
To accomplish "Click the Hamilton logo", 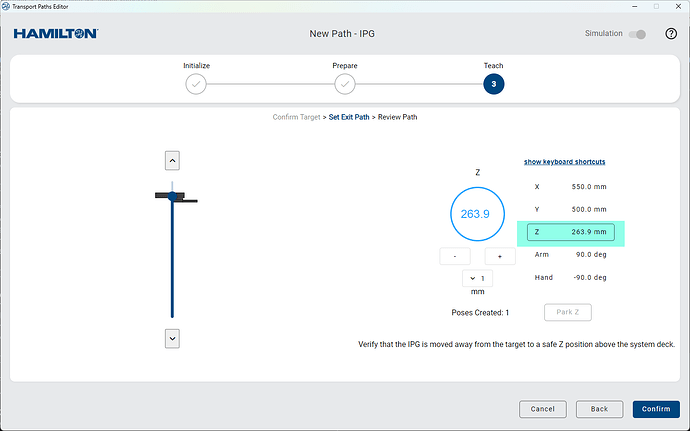I will click(55, 34).
